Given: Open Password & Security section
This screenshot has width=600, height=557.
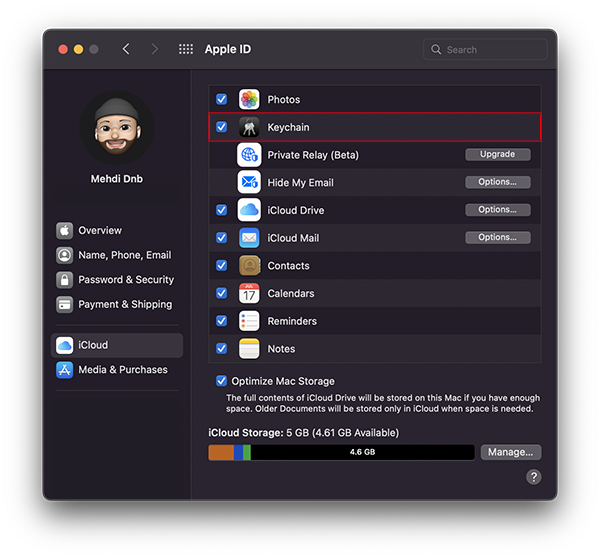Looking at the screenshot, I should tap(117, 280).
